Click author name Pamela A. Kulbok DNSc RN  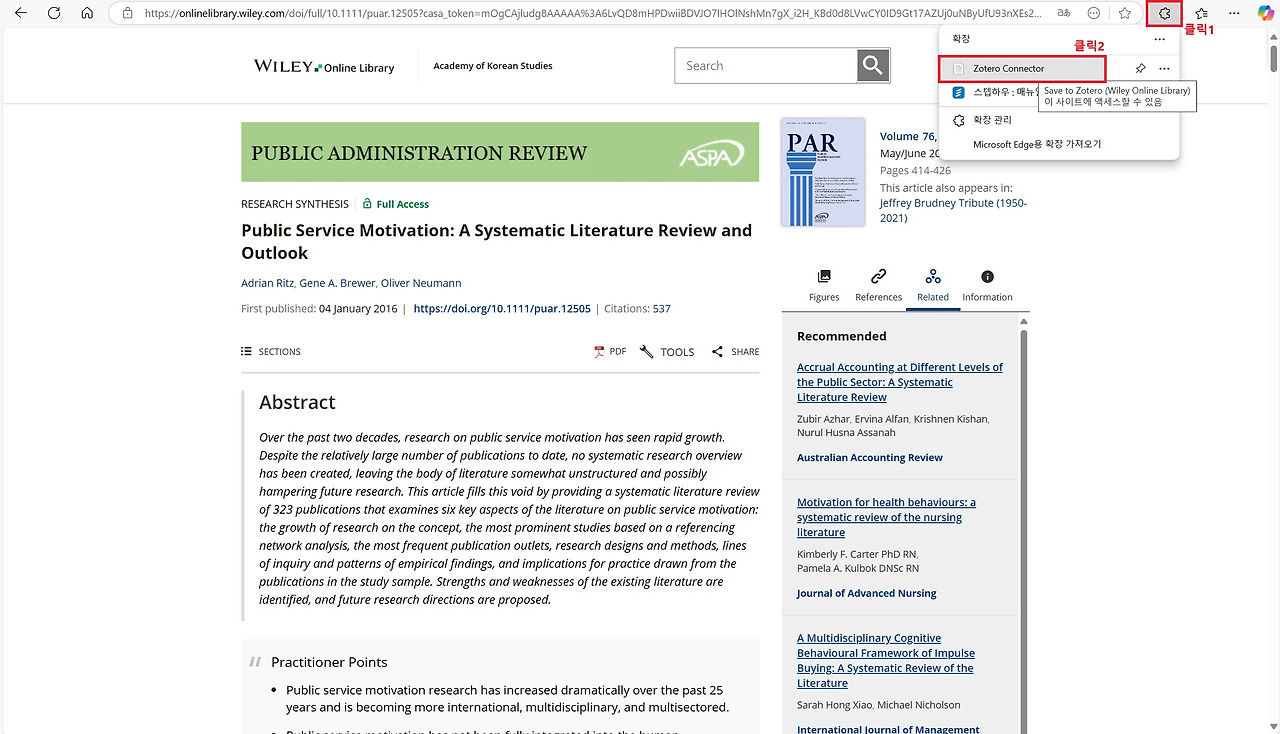(858, 568)
